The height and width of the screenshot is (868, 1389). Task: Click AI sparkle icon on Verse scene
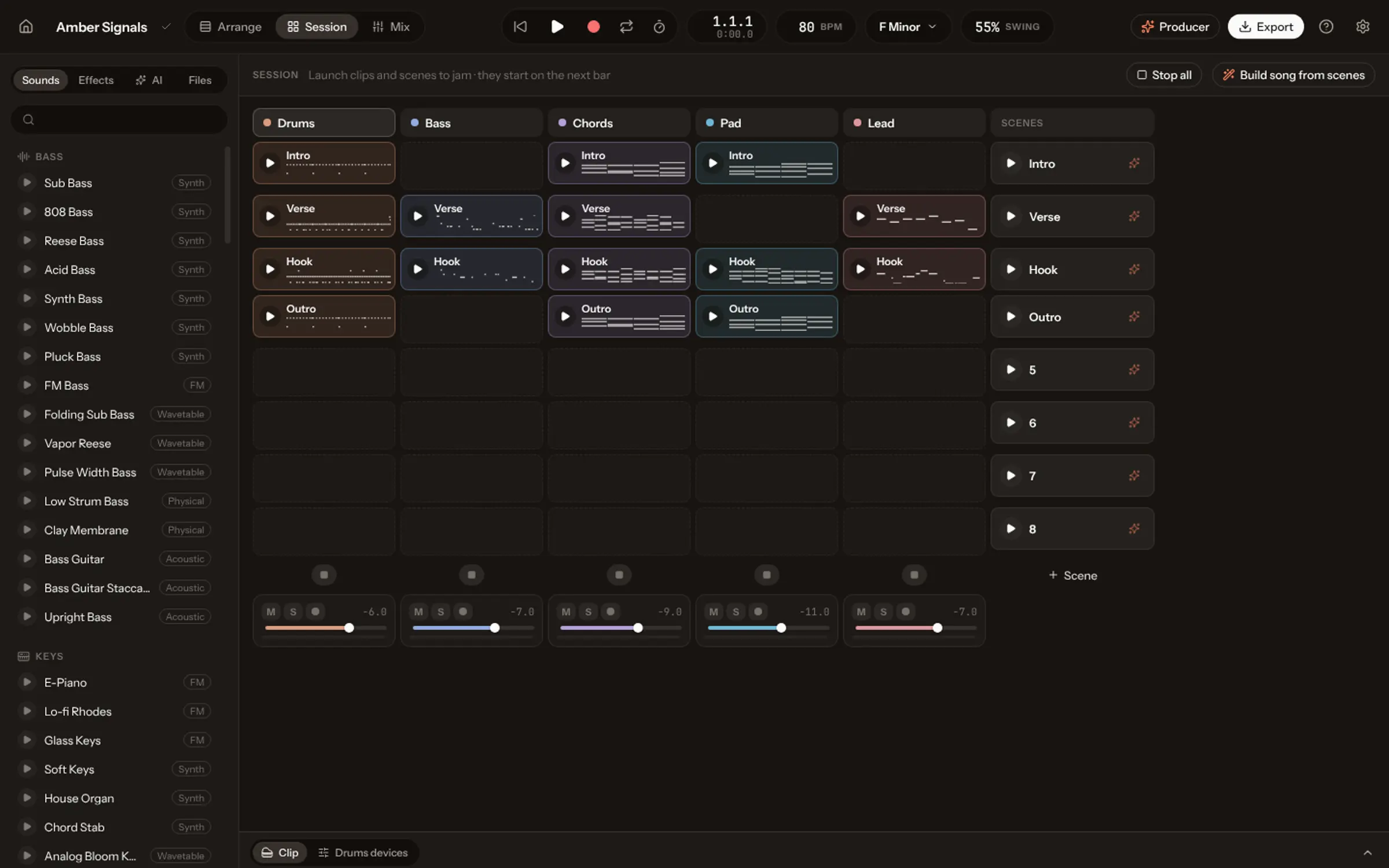click(x=1134, y=216)
